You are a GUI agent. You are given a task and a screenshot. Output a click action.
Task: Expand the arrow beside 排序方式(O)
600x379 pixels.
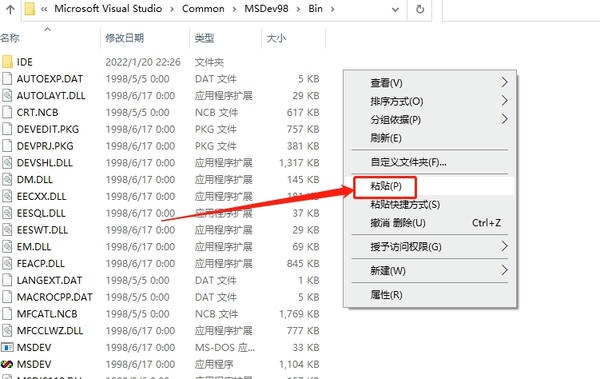(504, 100)
